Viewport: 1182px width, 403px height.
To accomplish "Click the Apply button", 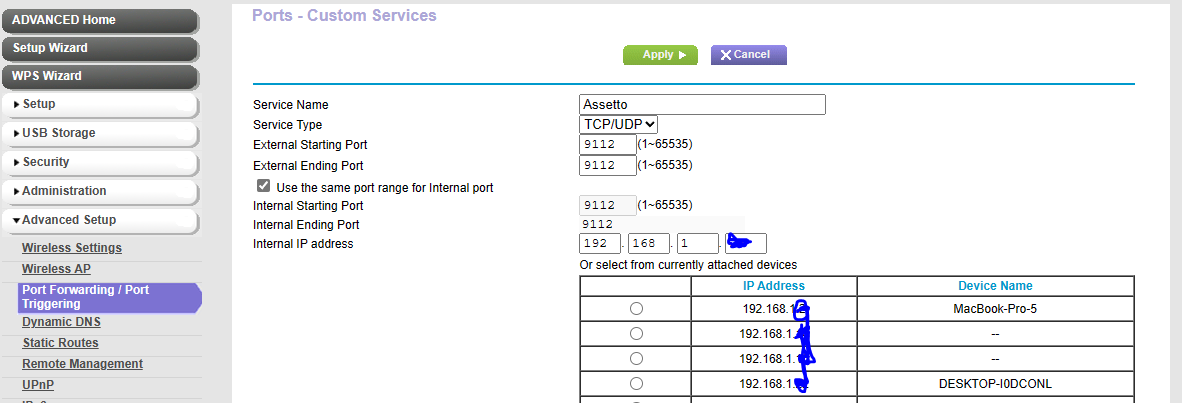I will pos(659,55).
